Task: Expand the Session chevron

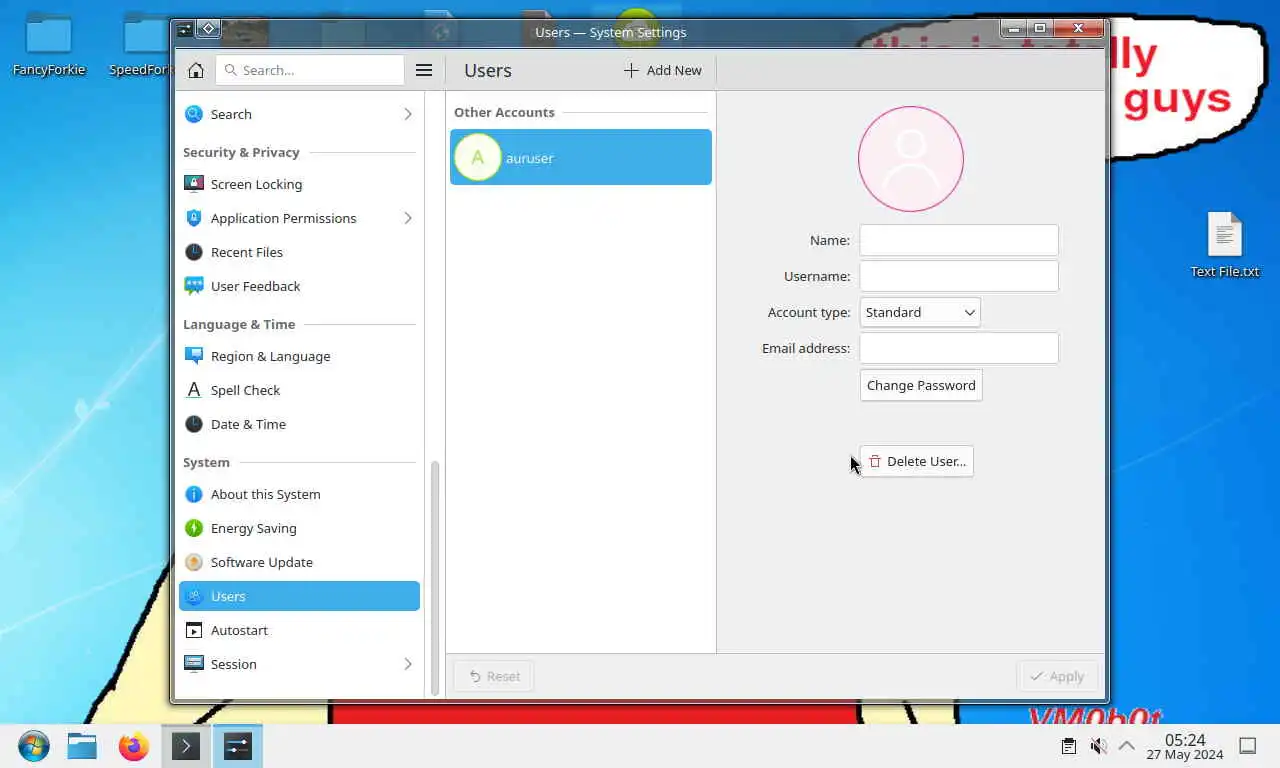Action: point(407,664)
